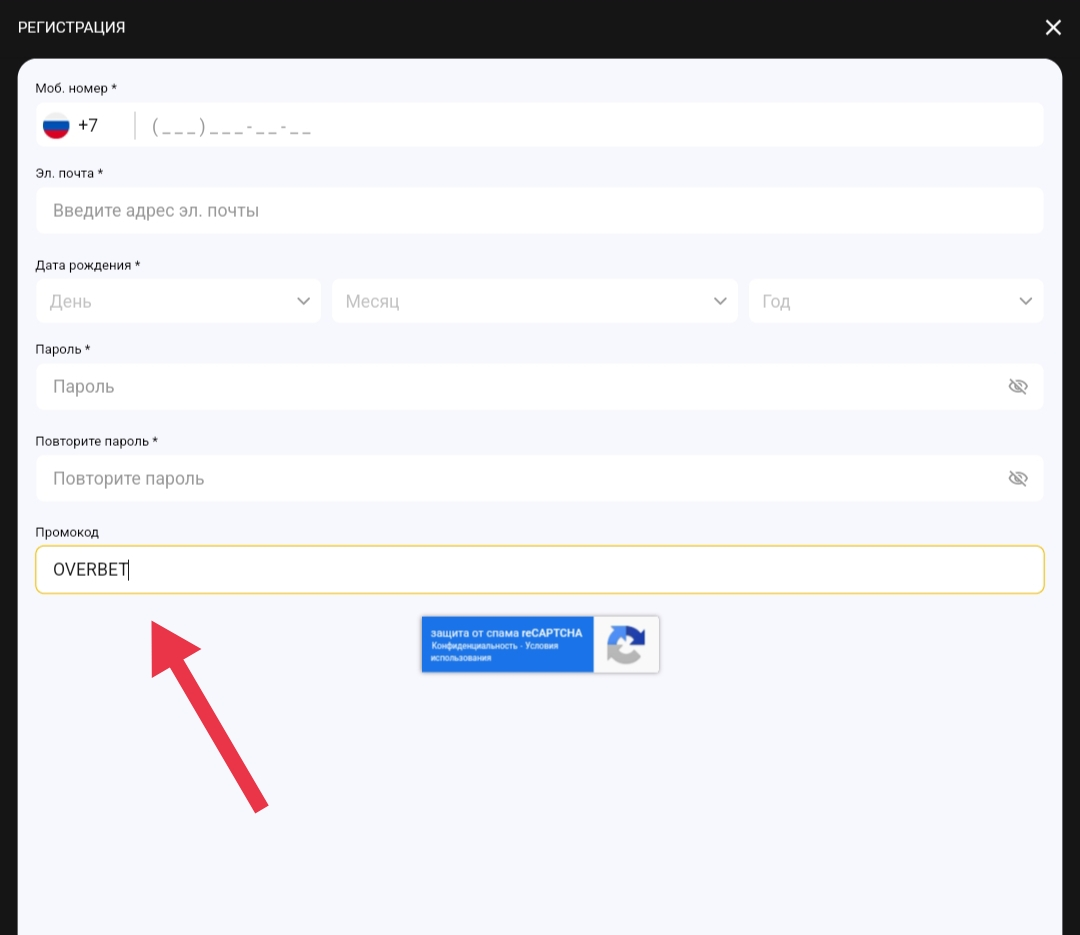The height and width of the screenshot is (935, 1080).
Task: Open the Месяц birth month dropdown
Action: point(535,302)
